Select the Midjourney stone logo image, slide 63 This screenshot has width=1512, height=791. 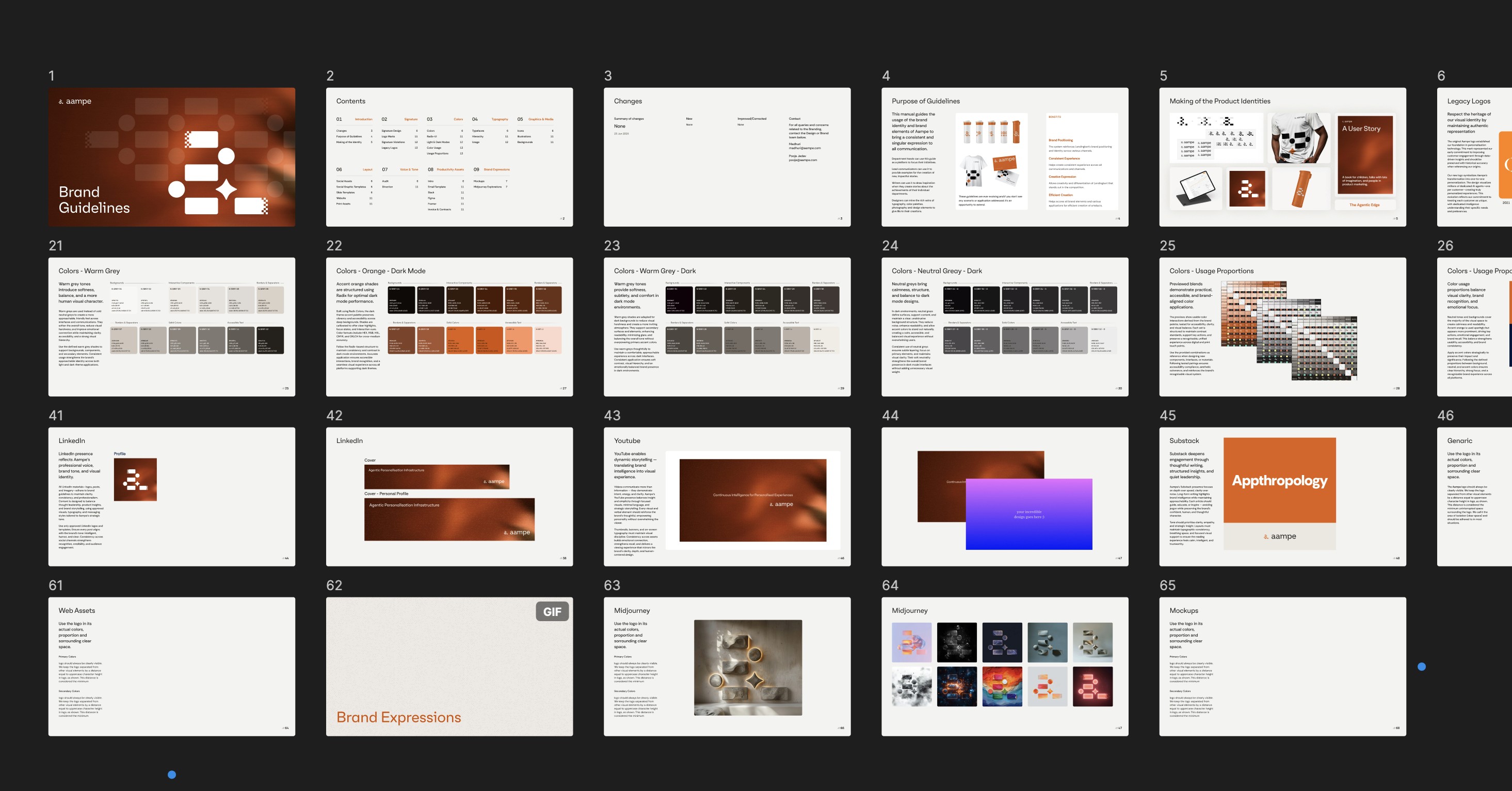(747, 667)
